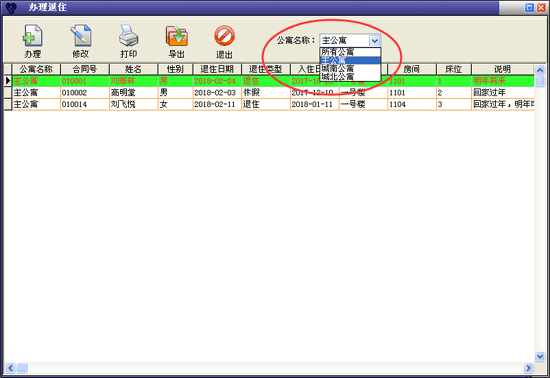This screenshot has height=378, width=550.
Task: Click the horizontal scrollbar thumb
Action: tap(22, 368)
